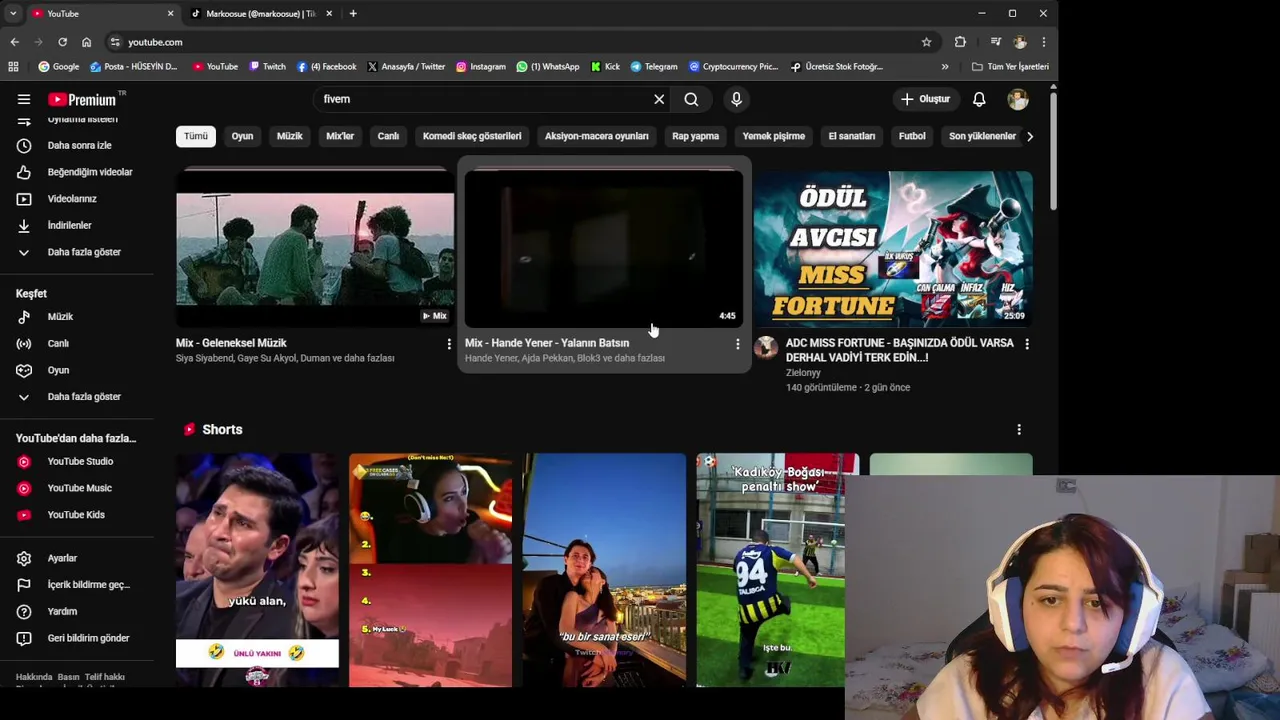Select the Son yüklenenler chip

(982, 136)
